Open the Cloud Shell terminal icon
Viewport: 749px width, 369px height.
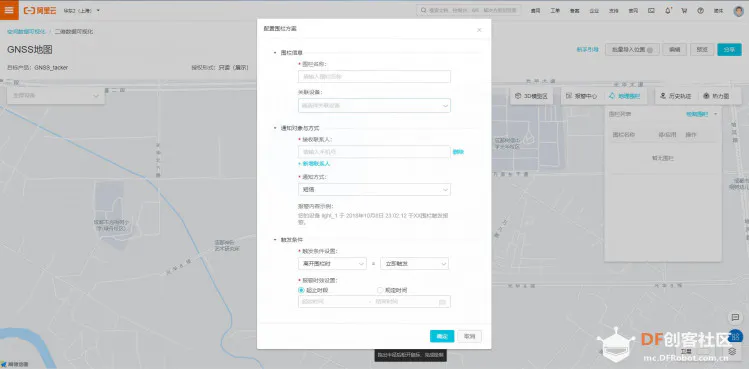point(651,11)
